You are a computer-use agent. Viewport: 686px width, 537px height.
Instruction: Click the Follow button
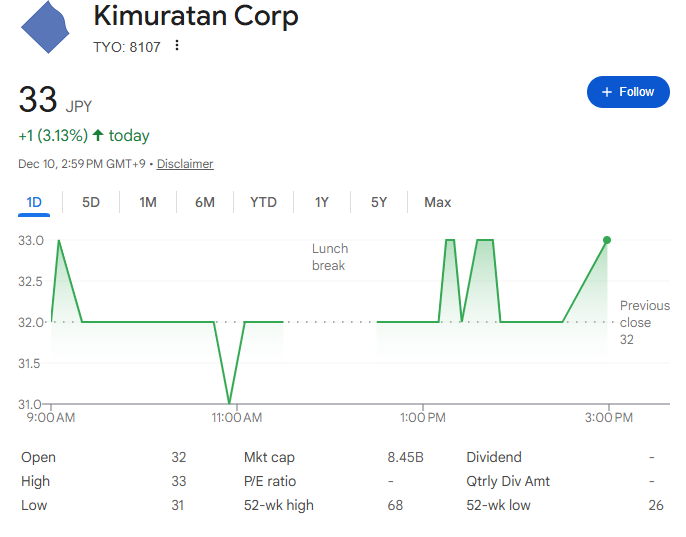click(x=627, y=92)
